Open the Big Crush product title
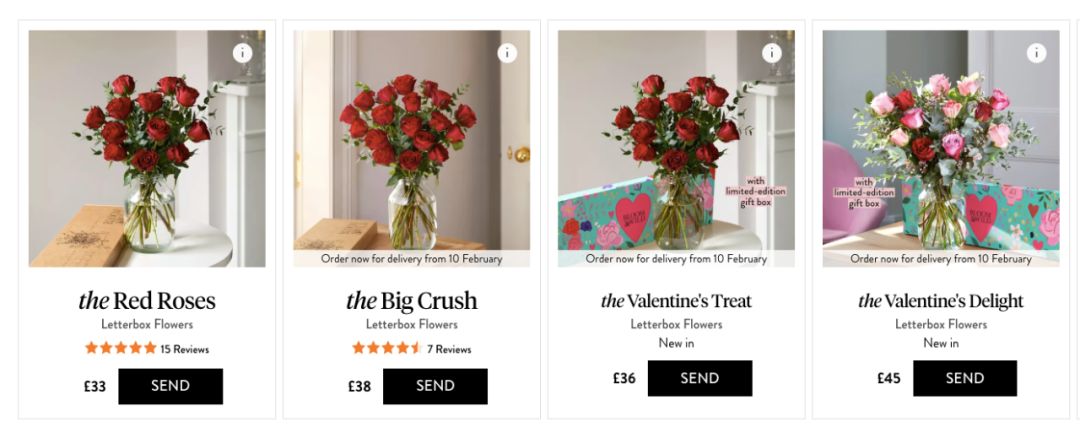The image size is (1080, 433). coord(411,301)
